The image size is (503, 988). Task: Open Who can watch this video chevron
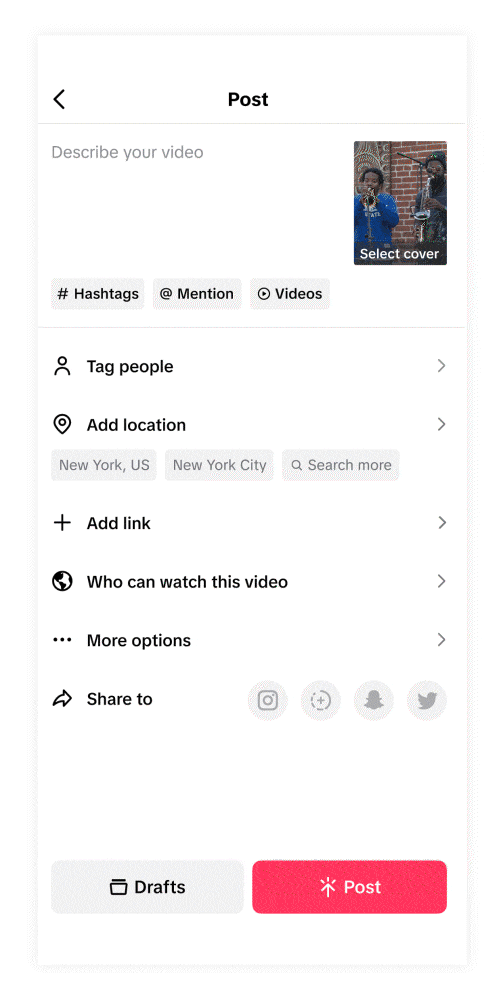(441, 582)
